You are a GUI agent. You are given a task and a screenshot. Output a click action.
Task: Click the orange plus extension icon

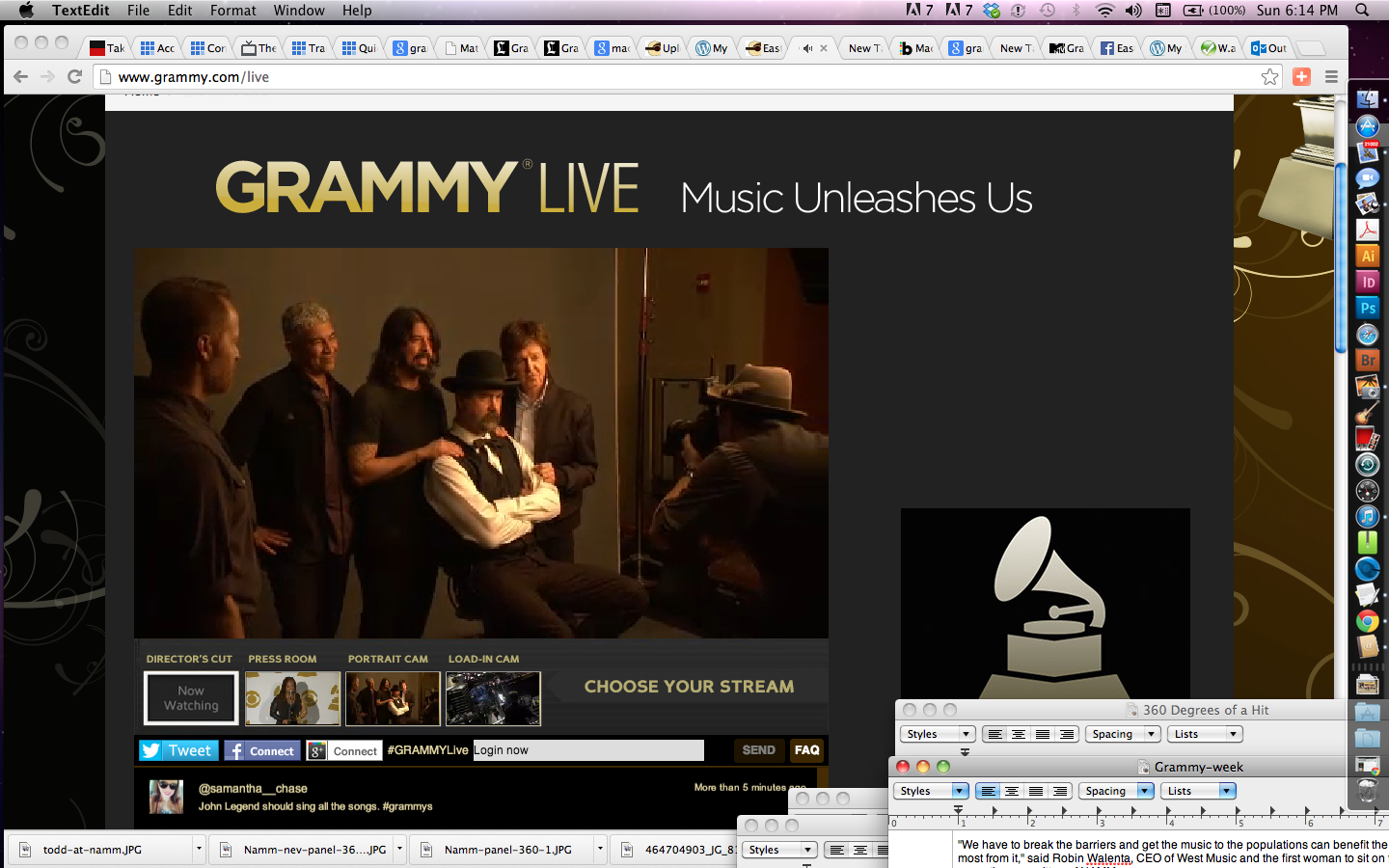[x=1301, y=76]
